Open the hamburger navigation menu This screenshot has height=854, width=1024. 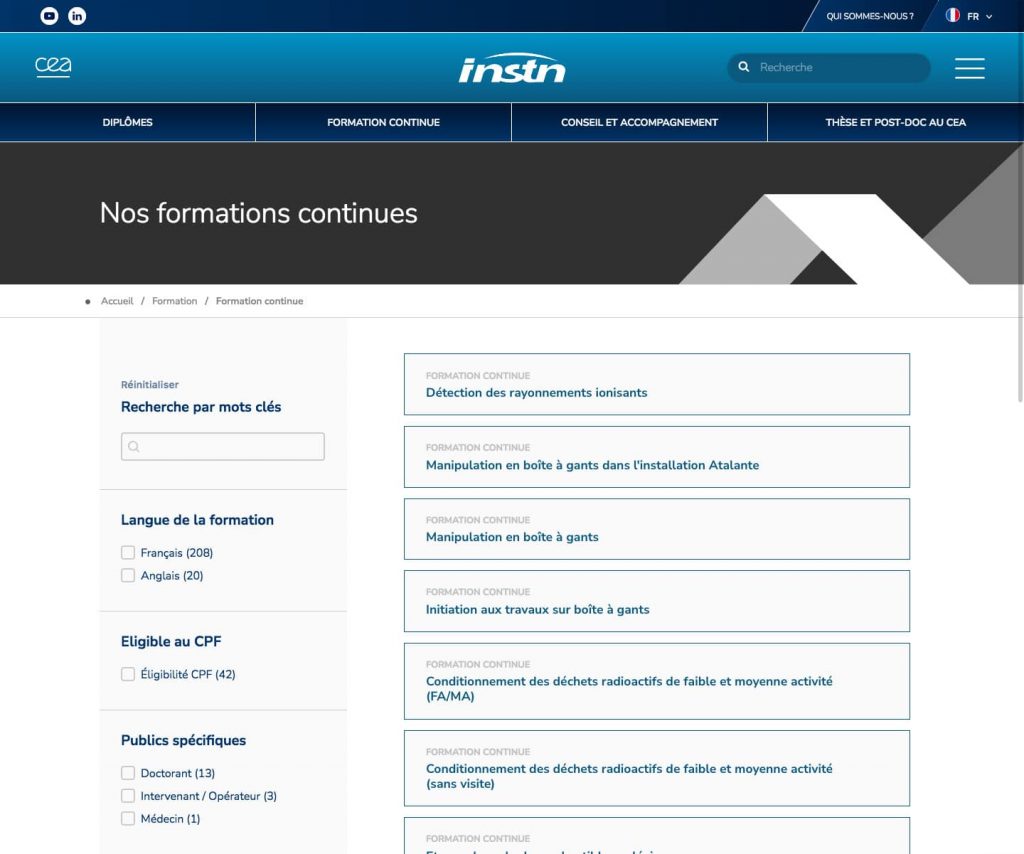point(969,68)
